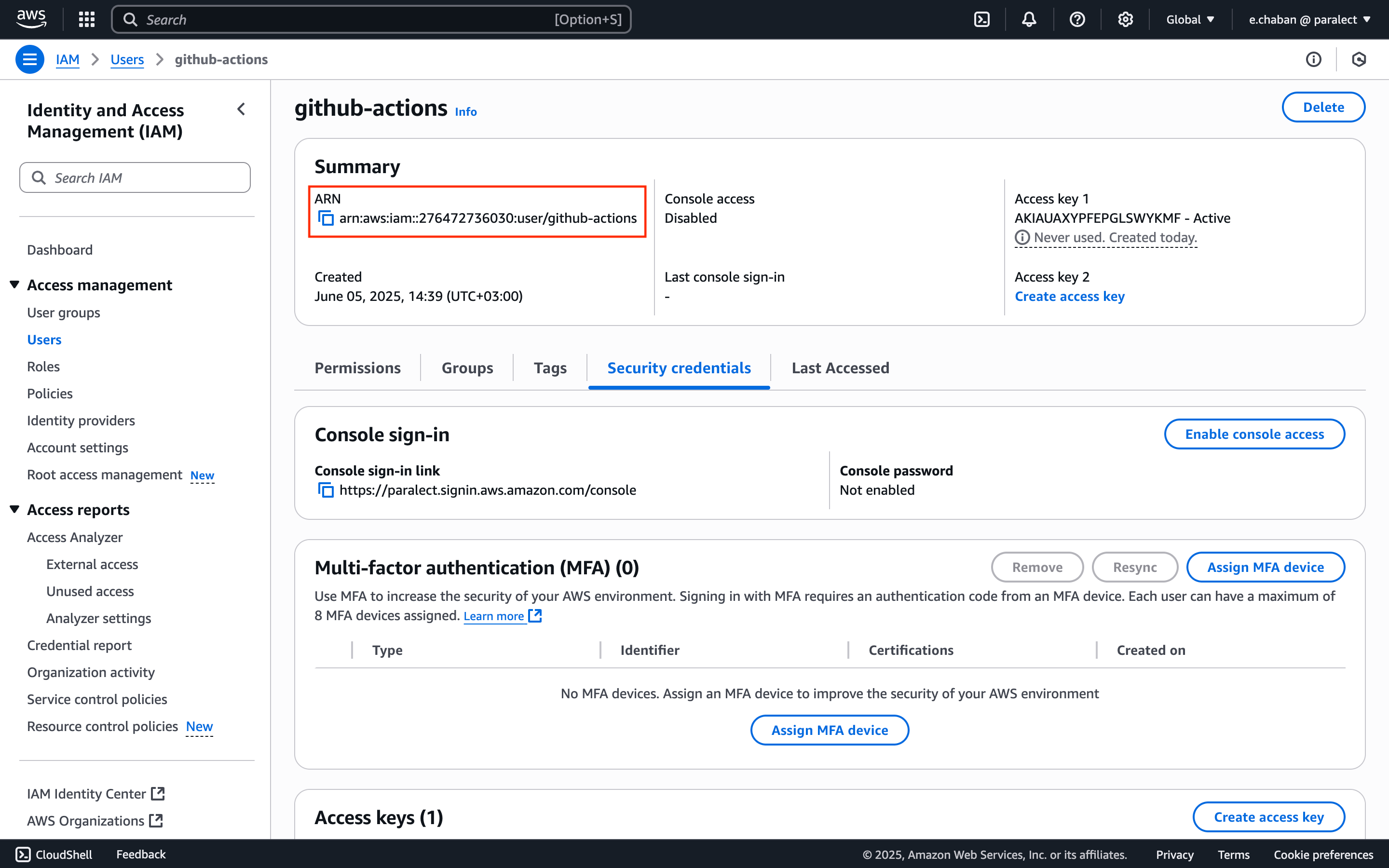Open the help question mark icon
This screenshot has width=1389, height=868.
point(1077,19)
